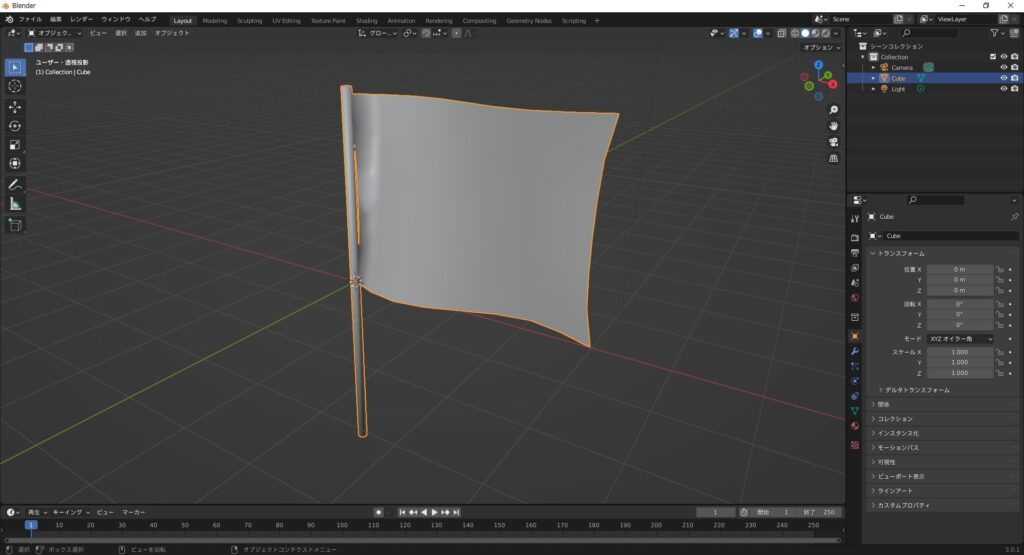The width and height of the screenshot is (1024, 555).
Task: Switch to the Sculpting workspace tab
Action: (x=249, y=20)
